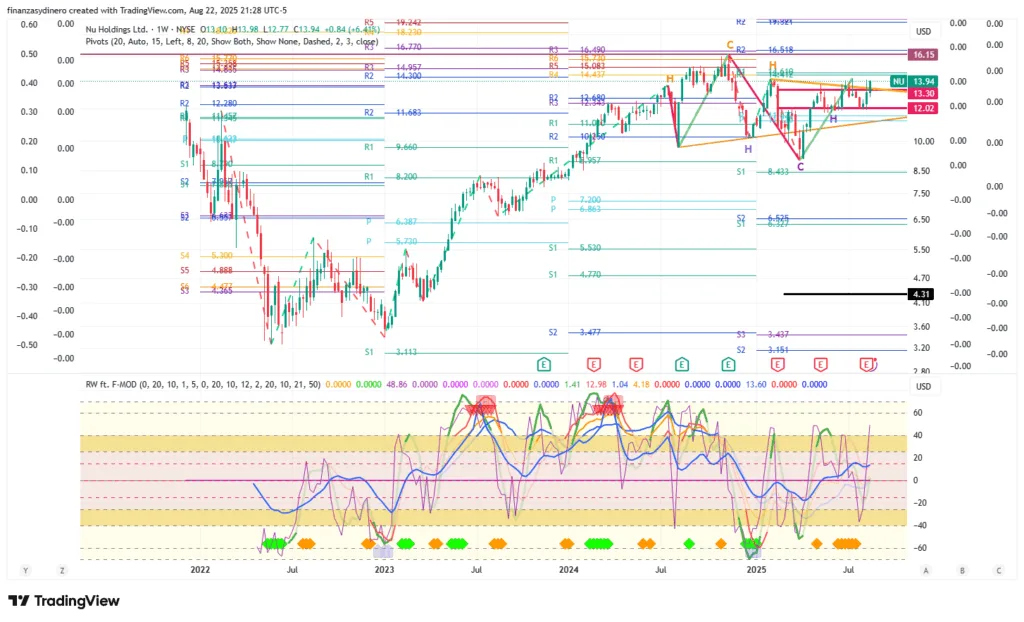The height and width of the screenshot is (622, 1024).
Task: Click the 16.518 R2 pivot label
Action: click(780, 50)
